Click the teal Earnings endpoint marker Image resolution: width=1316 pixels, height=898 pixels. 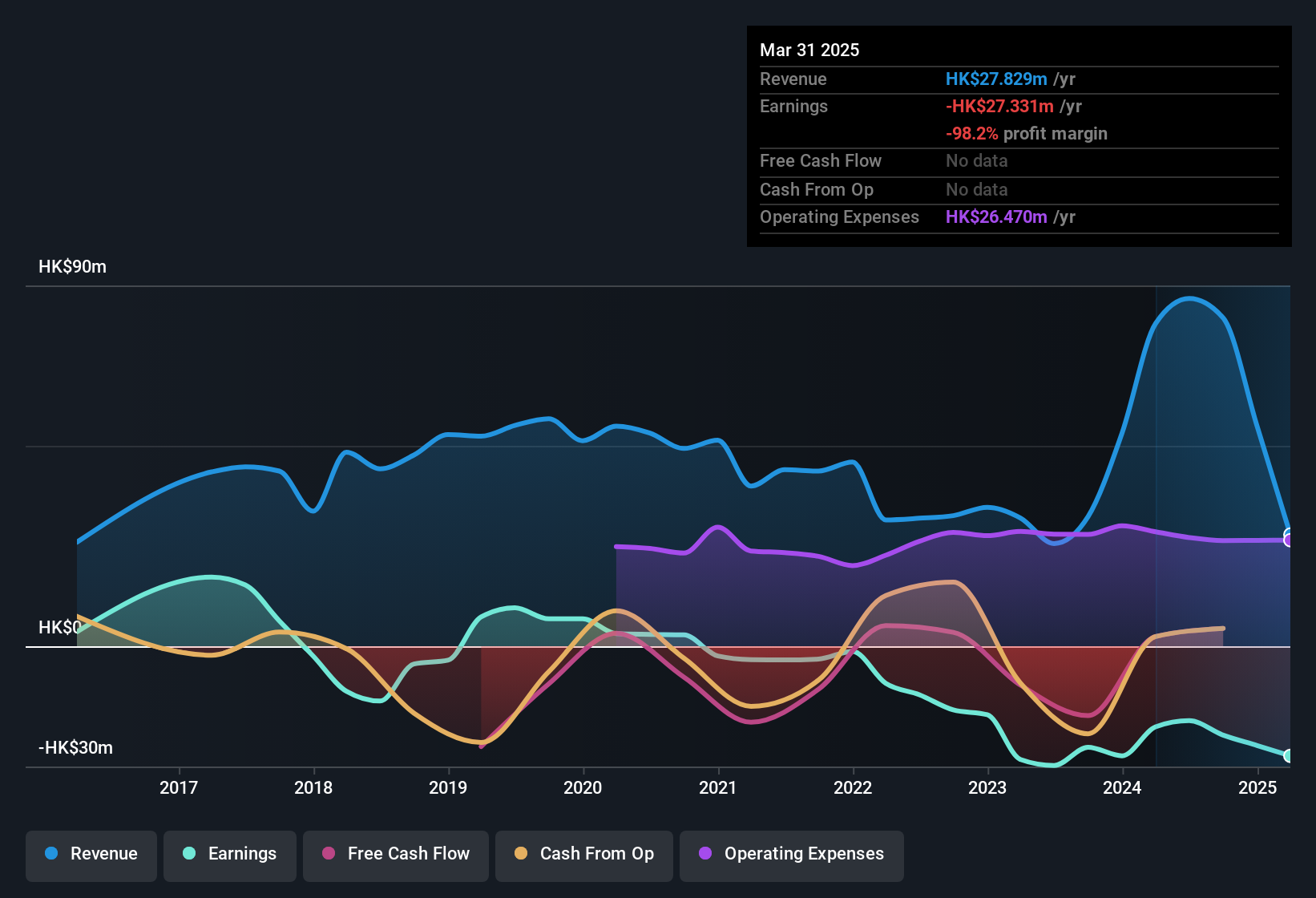click(1288, 755)
